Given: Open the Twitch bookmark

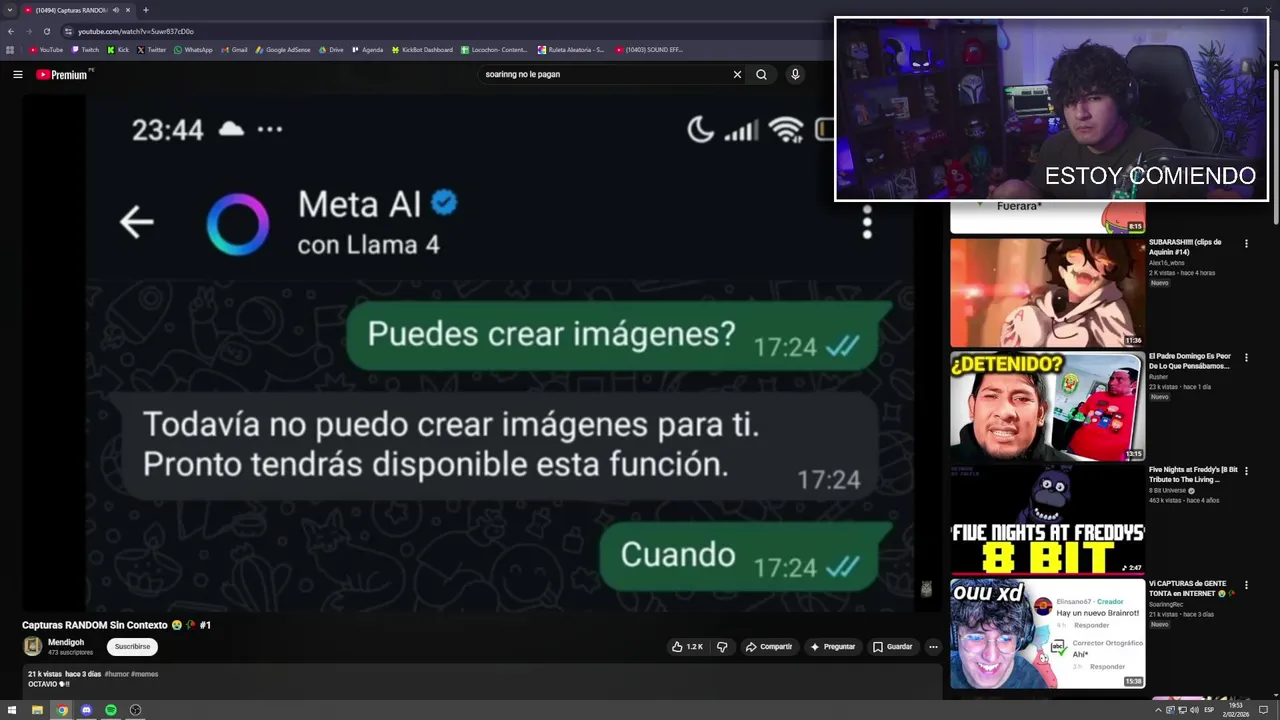Looking at the screenshot, I should click(x=86, y=50).
